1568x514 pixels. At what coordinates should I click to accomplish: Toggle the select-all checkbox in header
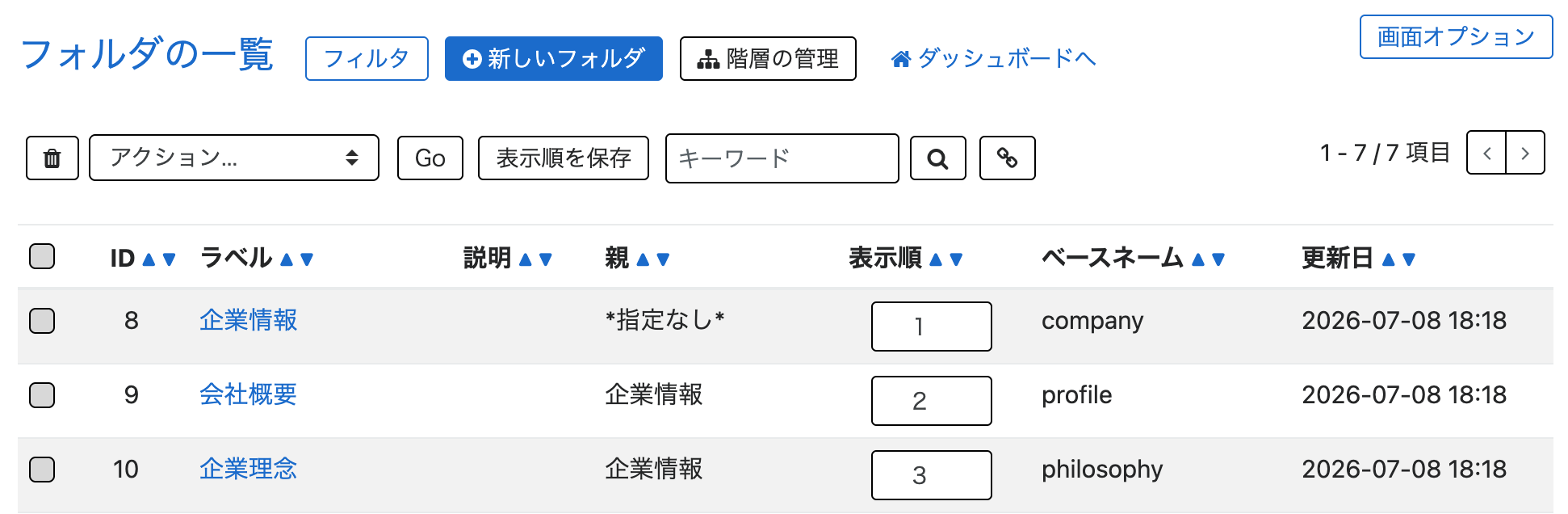click(42, 256)
